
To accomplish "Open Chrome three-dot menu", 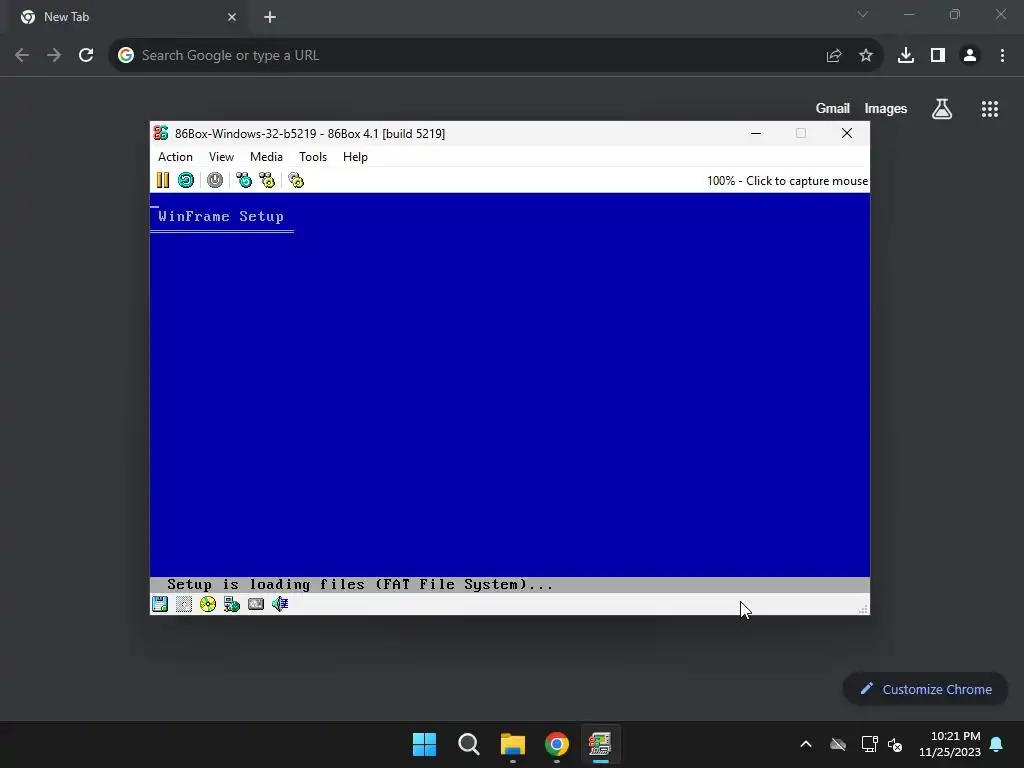I will [1002, 56].
